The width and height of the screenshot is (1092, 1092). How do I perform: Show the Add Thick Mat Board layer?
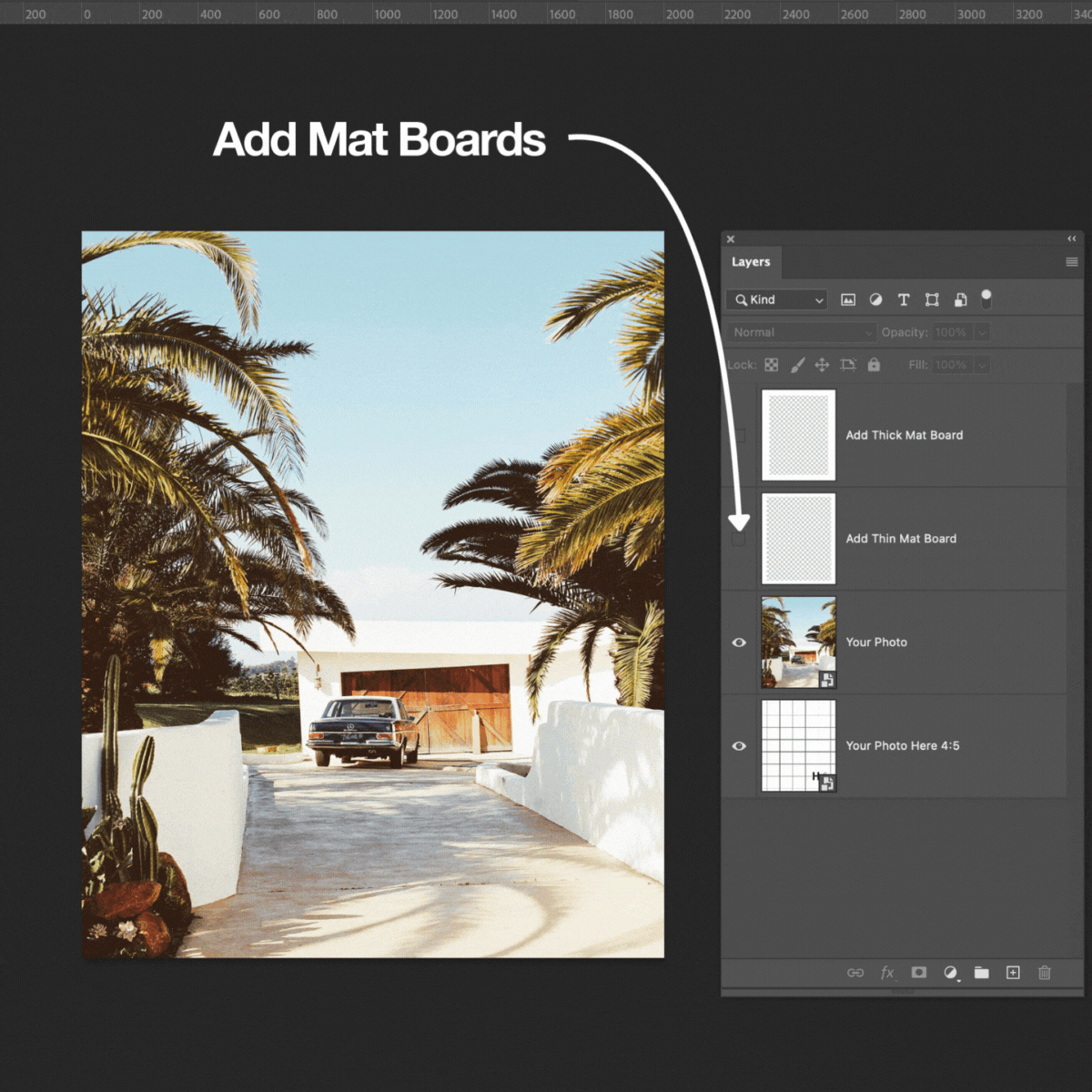[739, 436]
